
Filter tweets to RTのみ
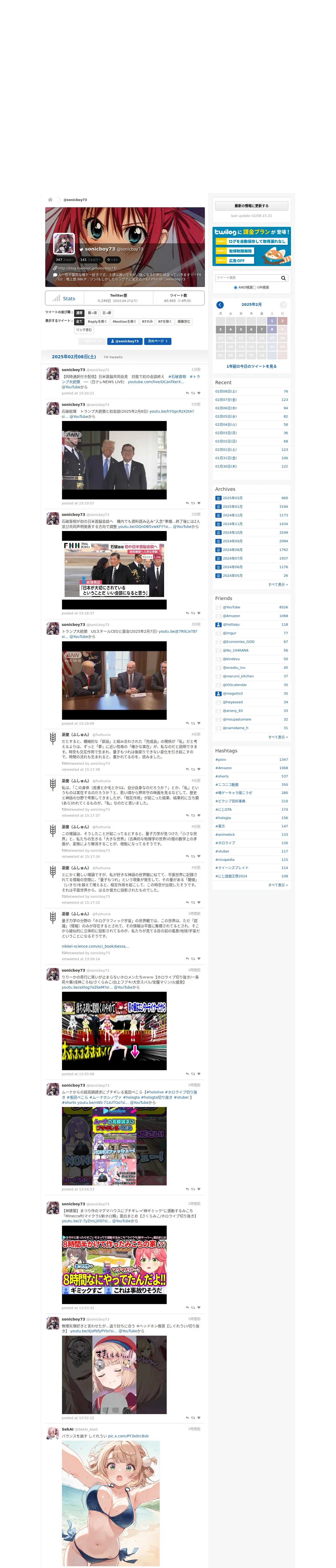[148, 321]
